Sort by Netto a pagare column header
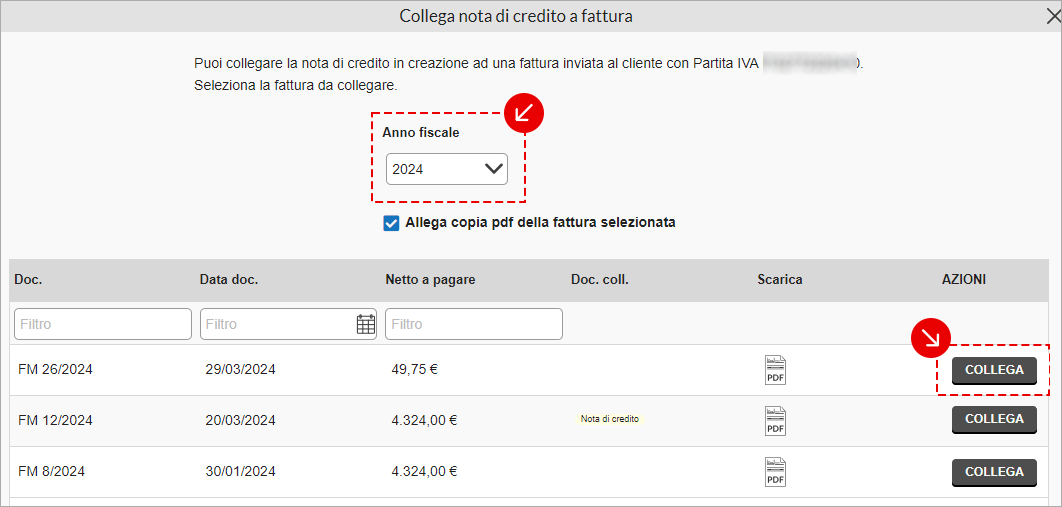 (x=430, y=280)
